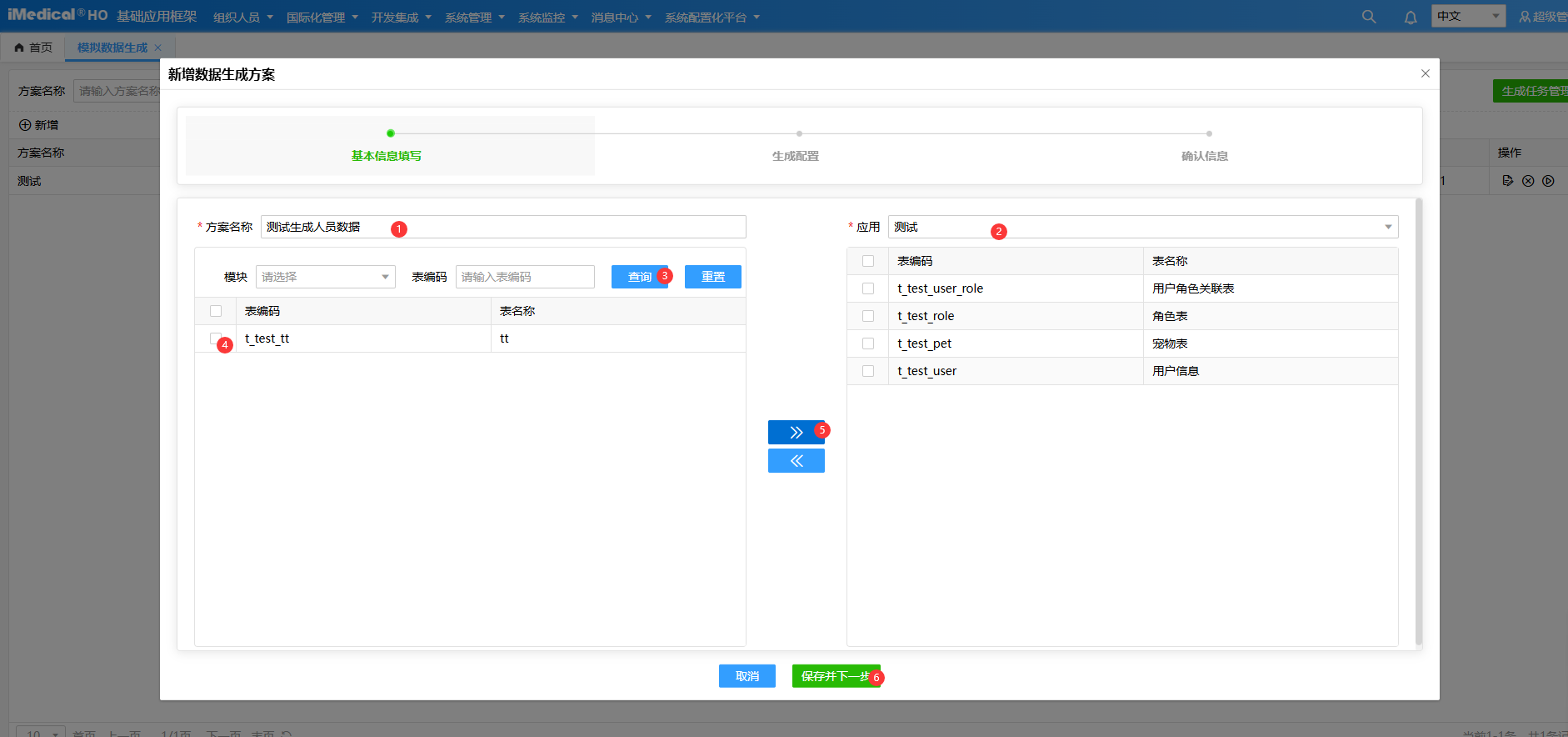Close the 模拟数据生成 tab

coord(157,48)
